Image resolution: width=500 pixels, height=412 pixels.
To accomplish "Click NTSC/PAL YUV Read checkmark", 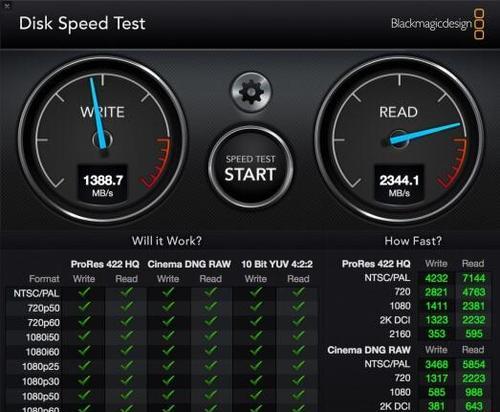I will [x=298, y=292].
